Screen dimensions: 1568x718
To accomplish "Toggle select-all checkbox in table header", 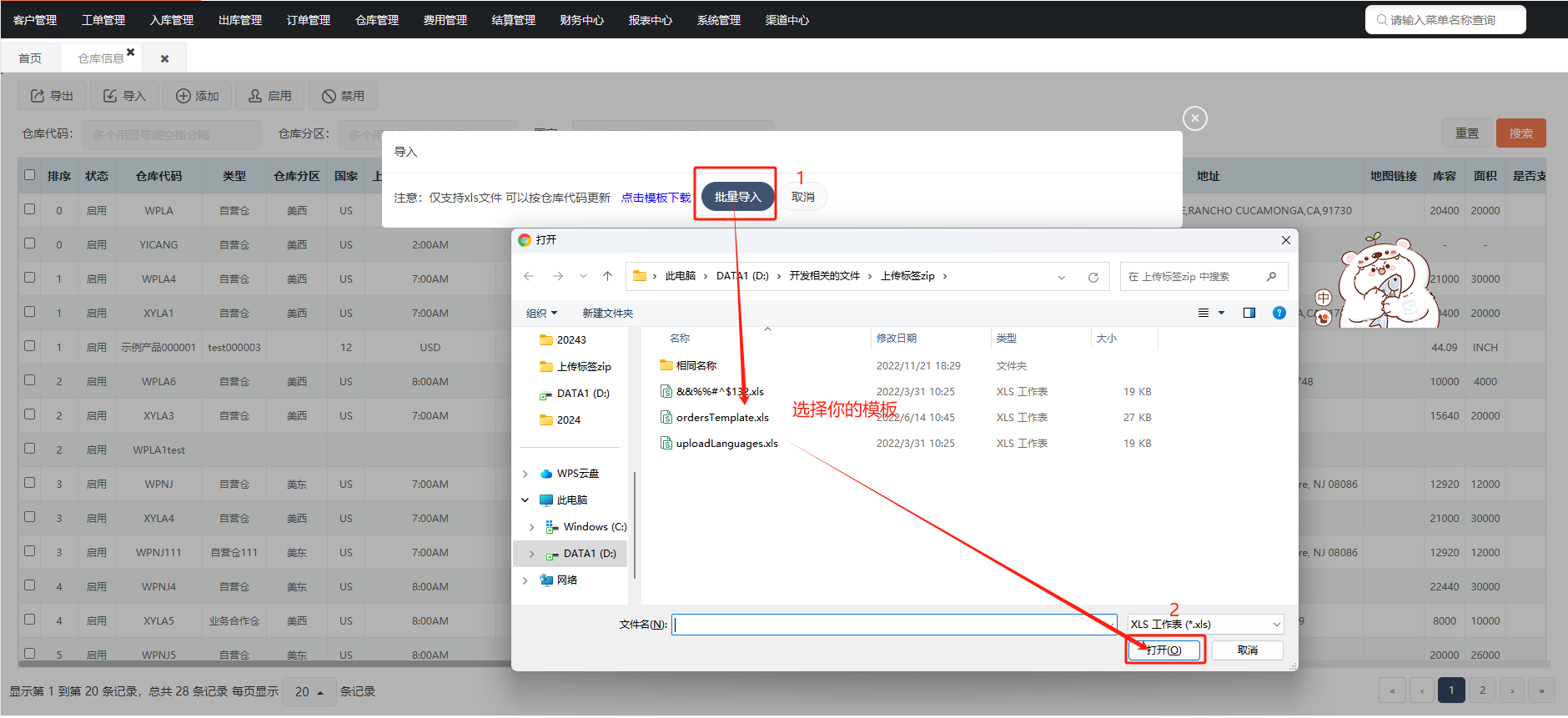I will point(30,175).
